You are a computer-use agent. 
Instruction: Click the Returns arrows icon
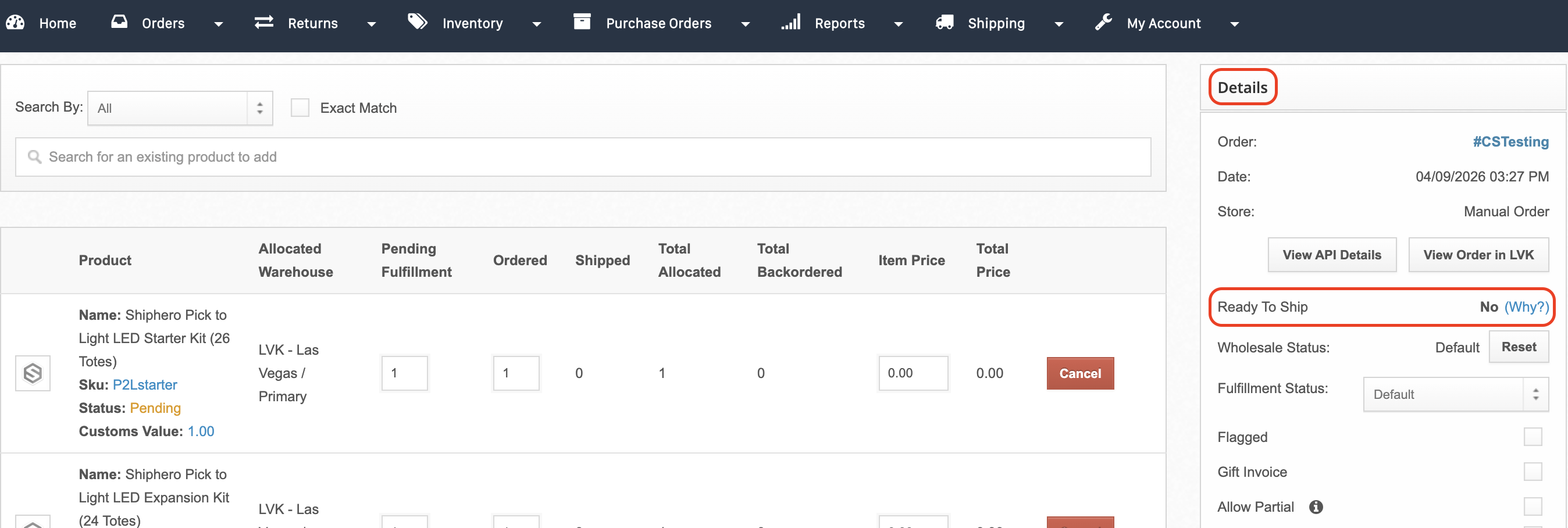[x=263, y=23]
